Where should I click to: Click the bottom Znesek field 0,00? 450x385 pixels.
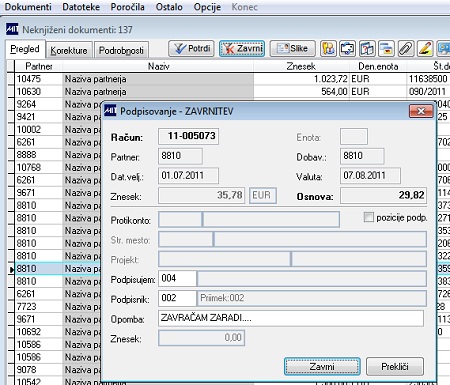[201, 338]
